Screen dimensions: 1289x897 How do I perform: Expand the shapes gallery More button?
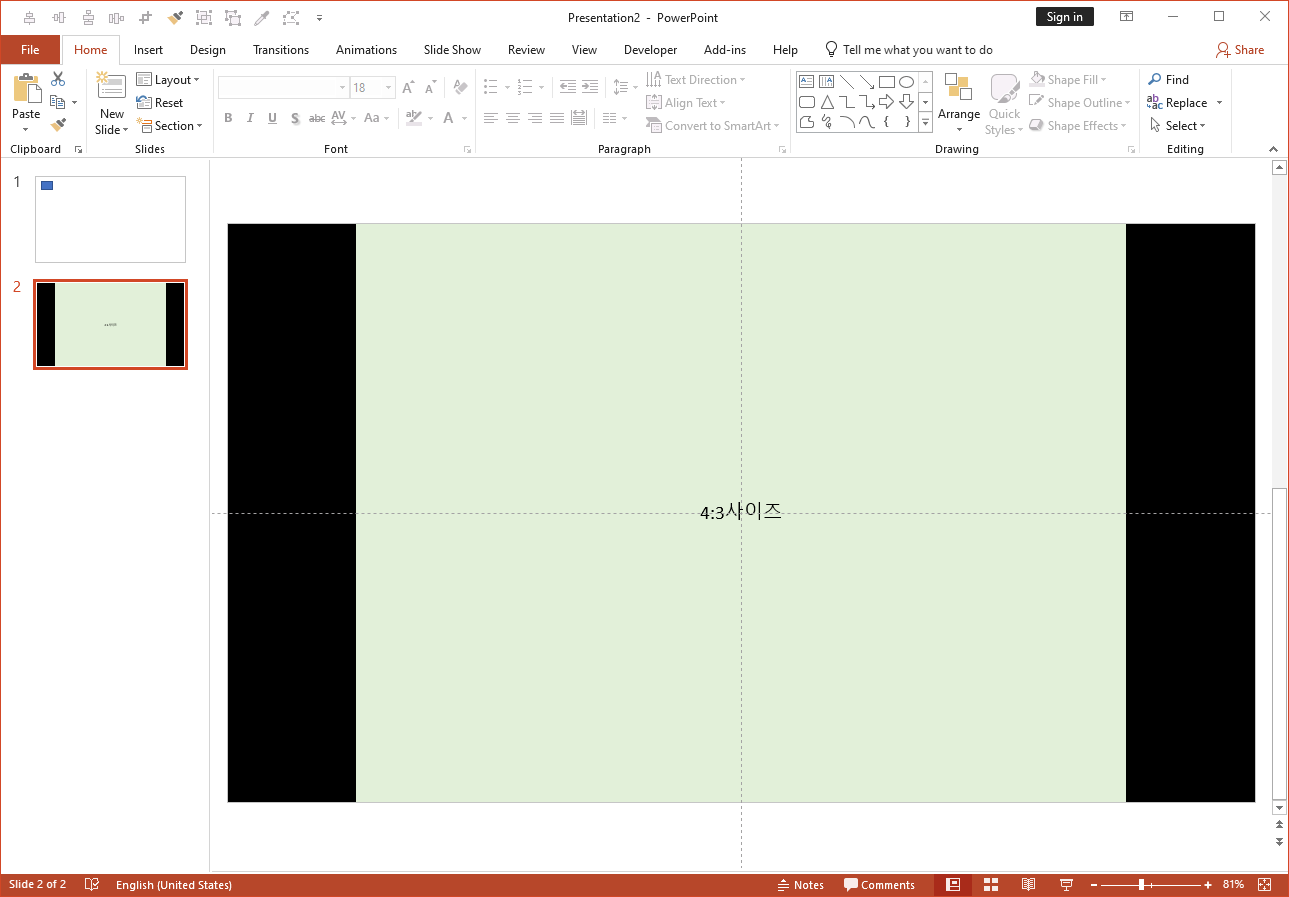tap(925, 122)
